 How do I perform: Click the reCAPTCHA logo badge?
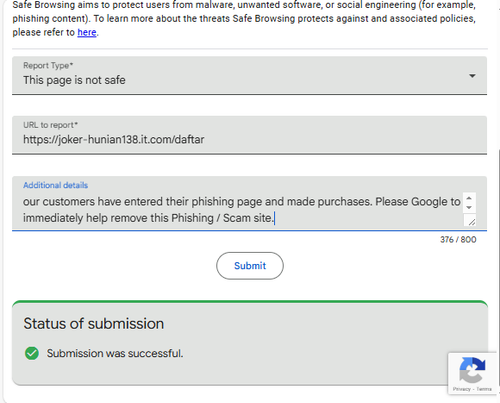(472, 370)
